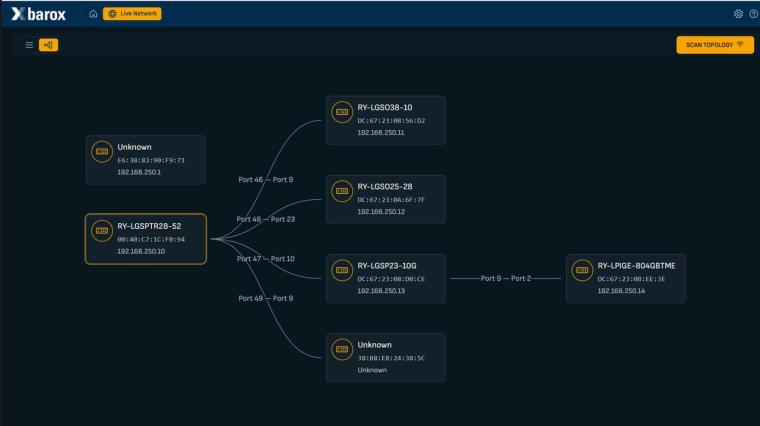Open the settings gear icon
This screenshot has width=760, height=426.
738,14
